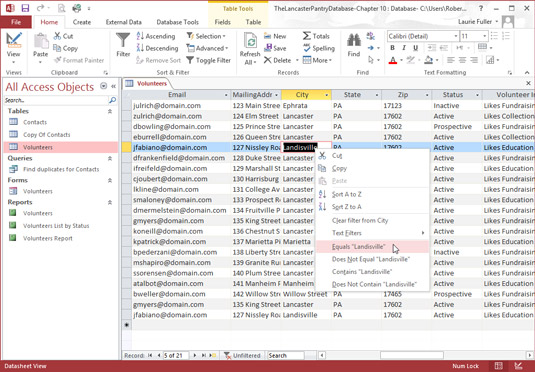Toggle Italic formatting

404,48
